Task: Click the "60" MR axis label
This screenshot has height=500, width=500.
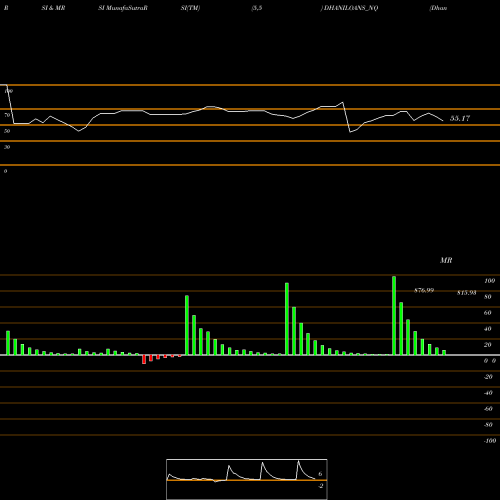Action: pos(488,313)
